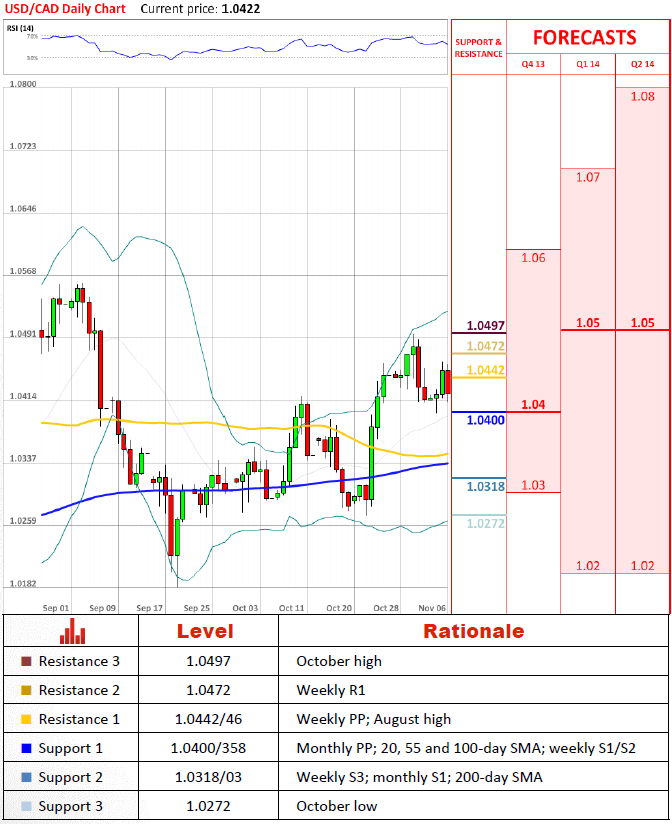Click the Level column header
672x824 pixels.
(x=205, y=631)
